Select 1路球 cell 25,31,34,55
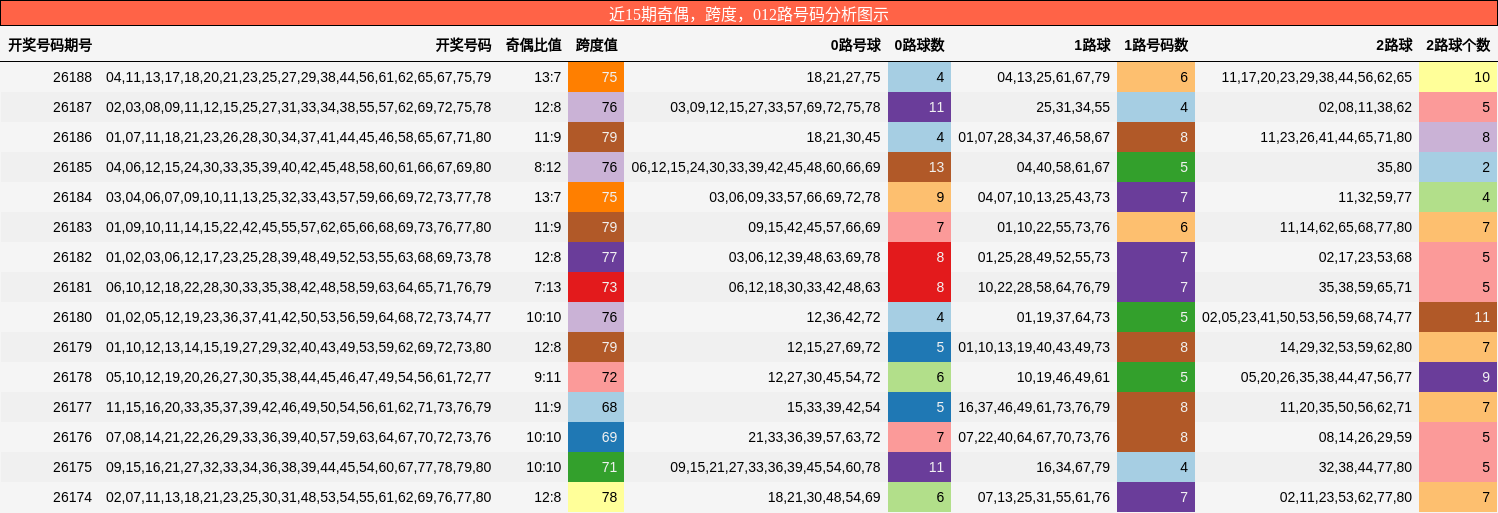 click(1073, 107)
